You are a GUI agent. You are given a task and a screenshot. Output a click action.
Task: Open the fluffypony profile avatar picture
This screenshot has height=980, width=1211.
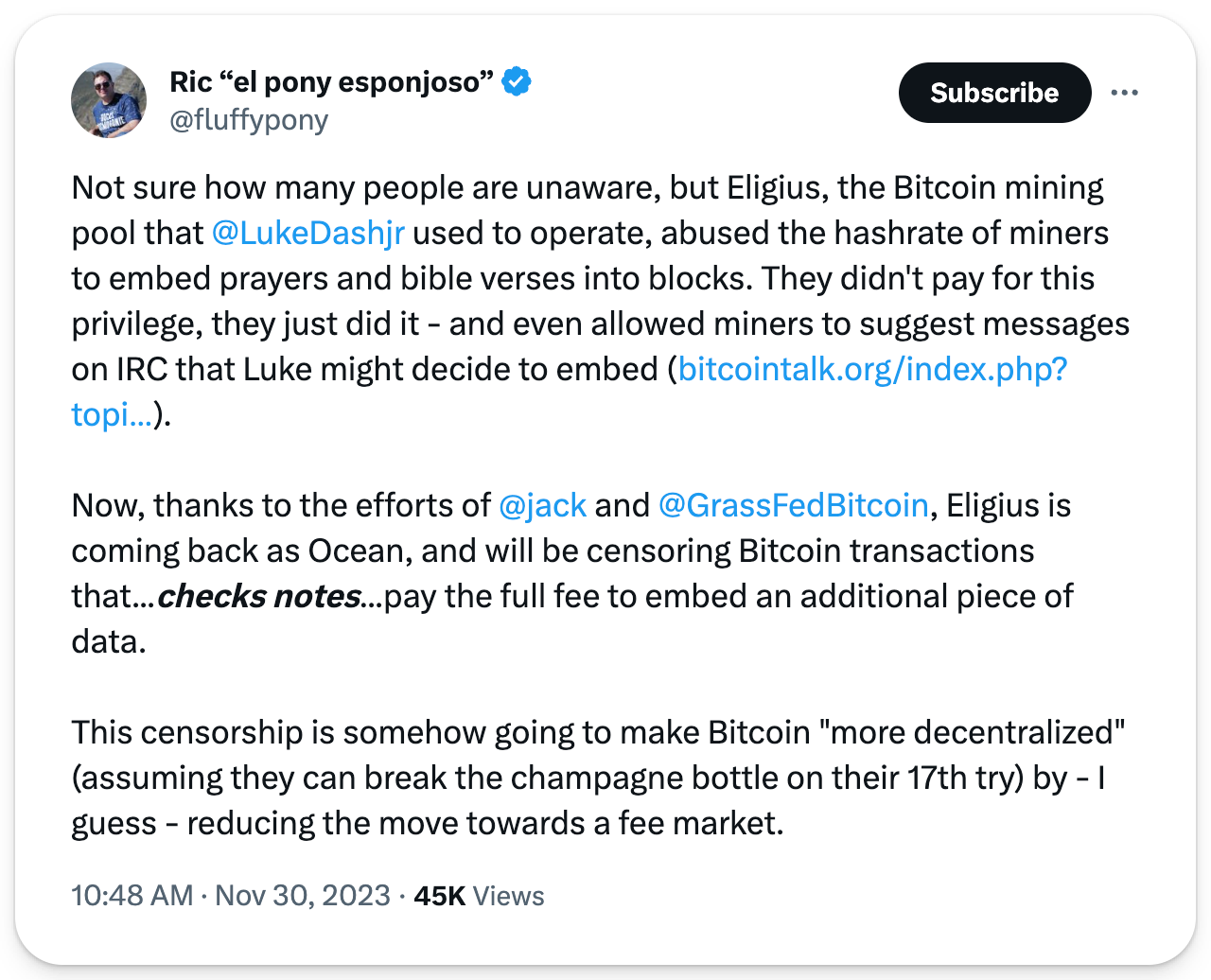[109, 100]
